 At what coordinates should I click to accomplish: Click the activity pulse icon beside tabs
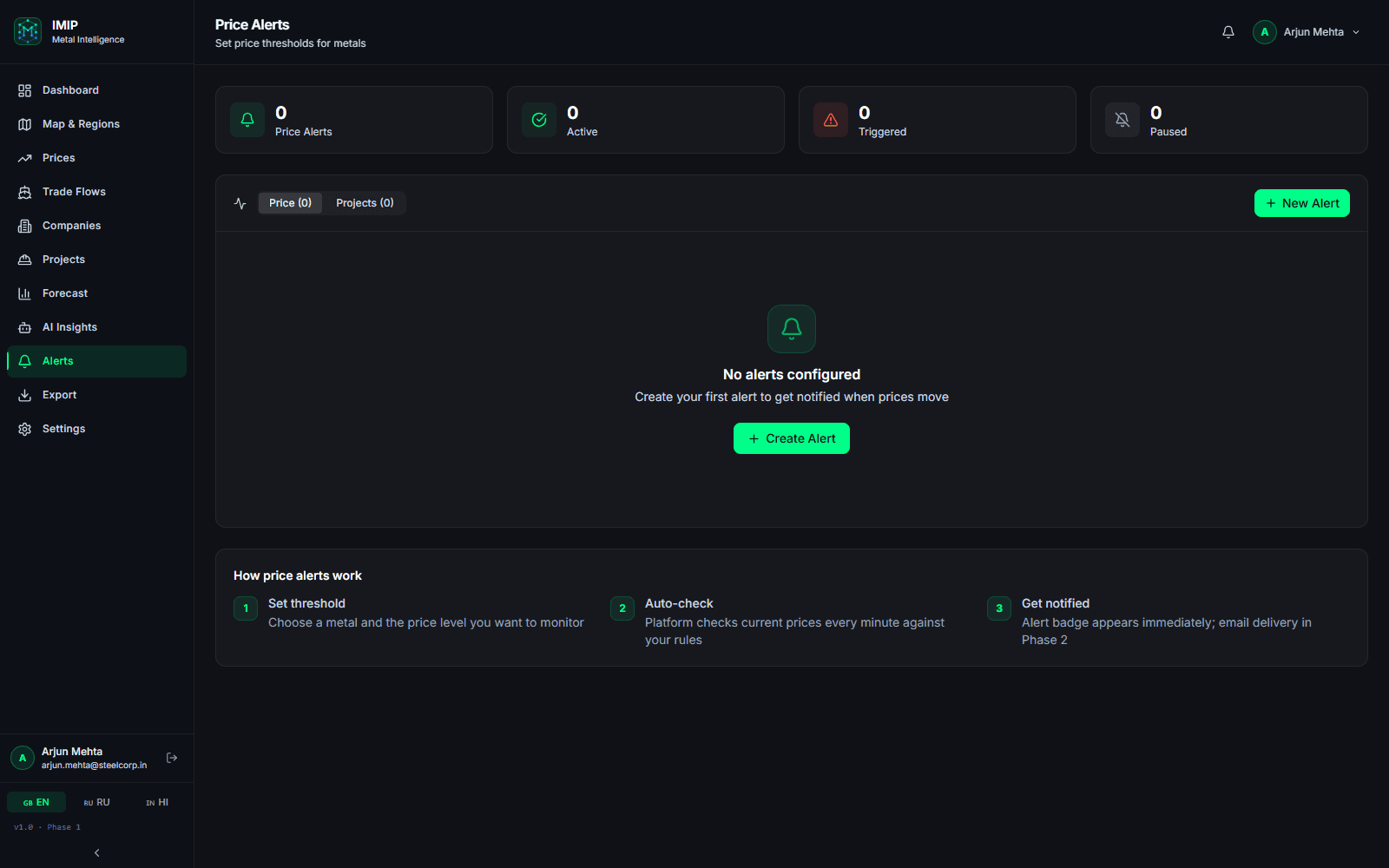[240, 203]
